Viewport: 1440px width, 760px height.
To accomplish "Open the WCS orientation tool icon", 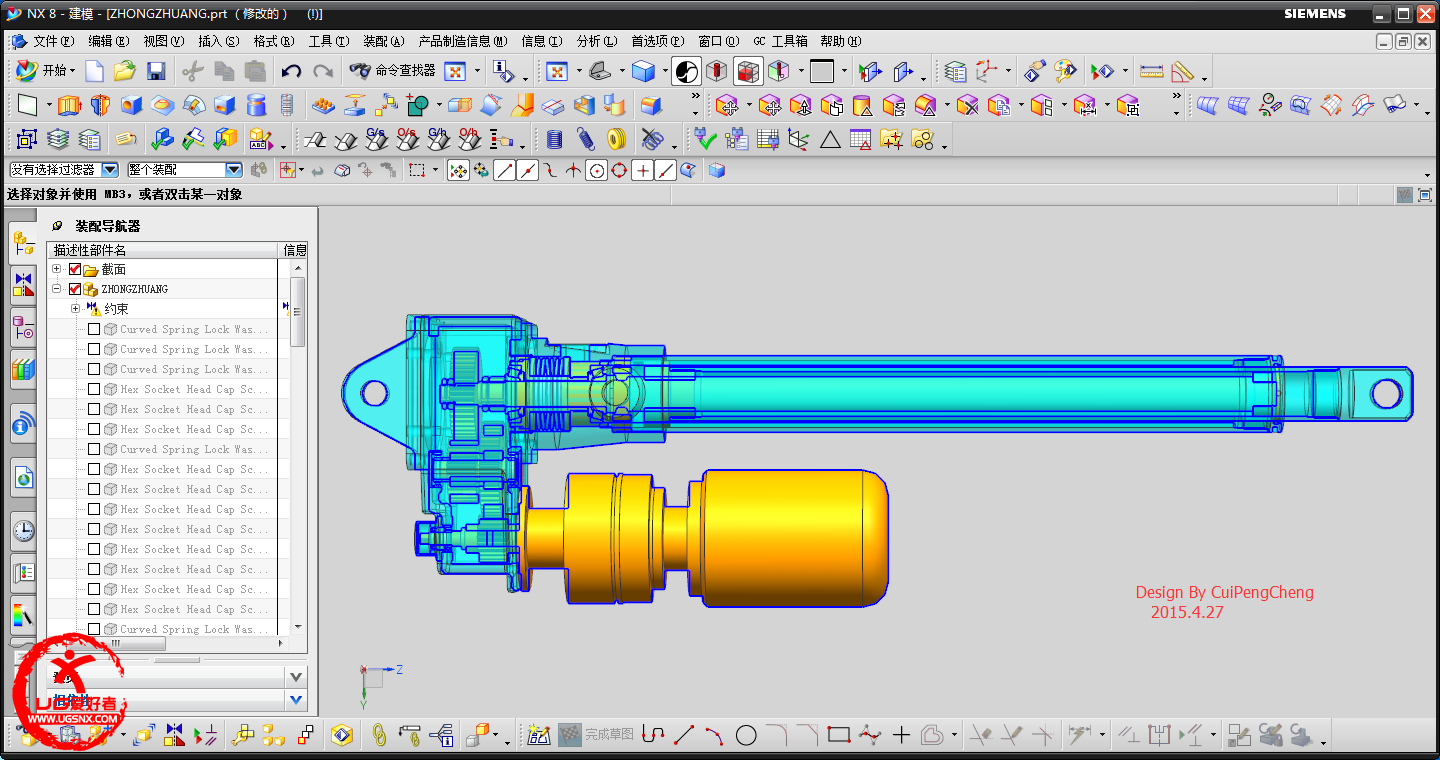I will coord(988,71).
